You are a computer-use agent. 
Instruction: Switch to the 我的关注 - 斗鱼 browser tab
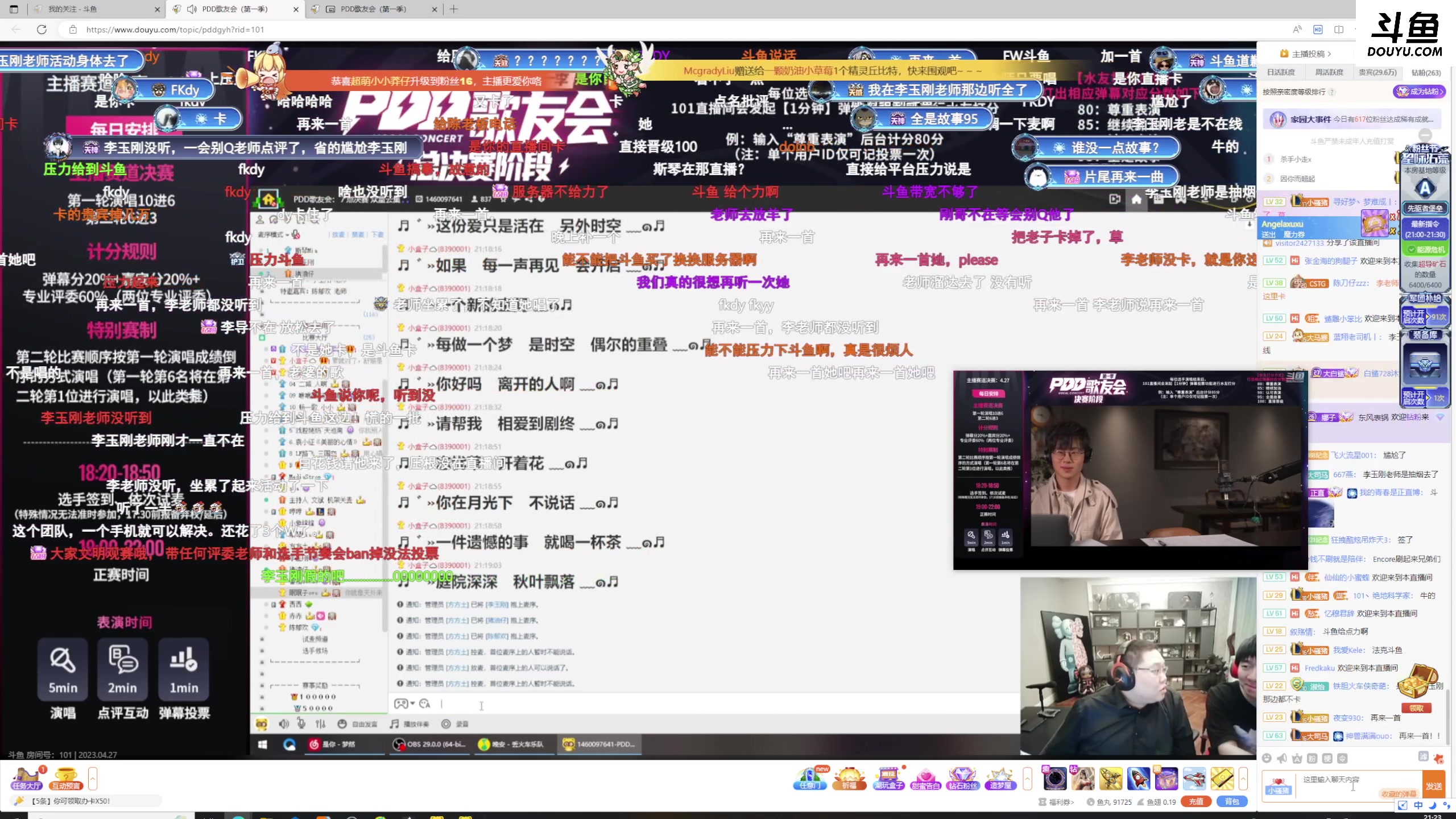point(97,9)
